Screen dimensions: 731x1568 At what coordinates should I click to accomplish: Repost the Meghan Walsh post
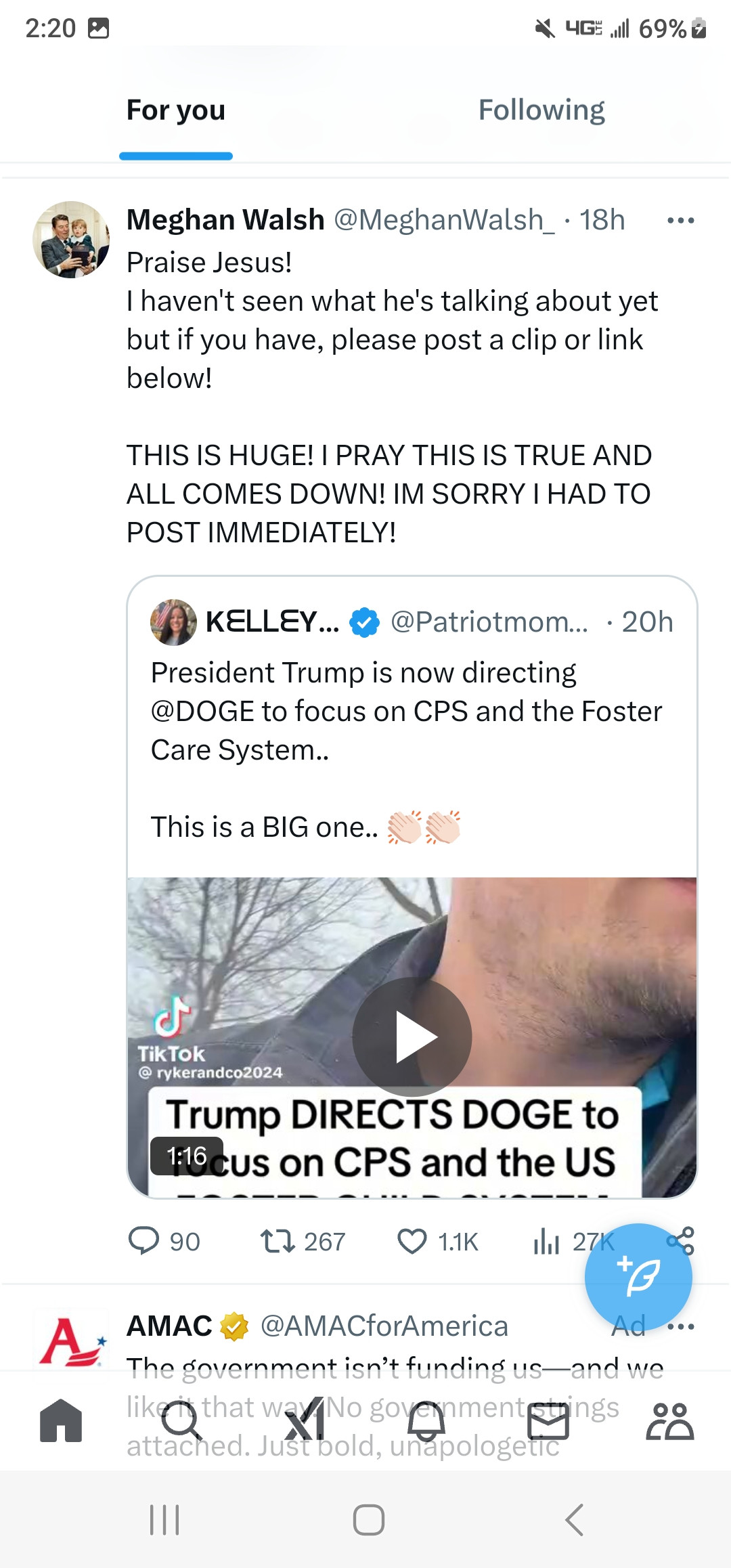click(x=278, y=1242)
